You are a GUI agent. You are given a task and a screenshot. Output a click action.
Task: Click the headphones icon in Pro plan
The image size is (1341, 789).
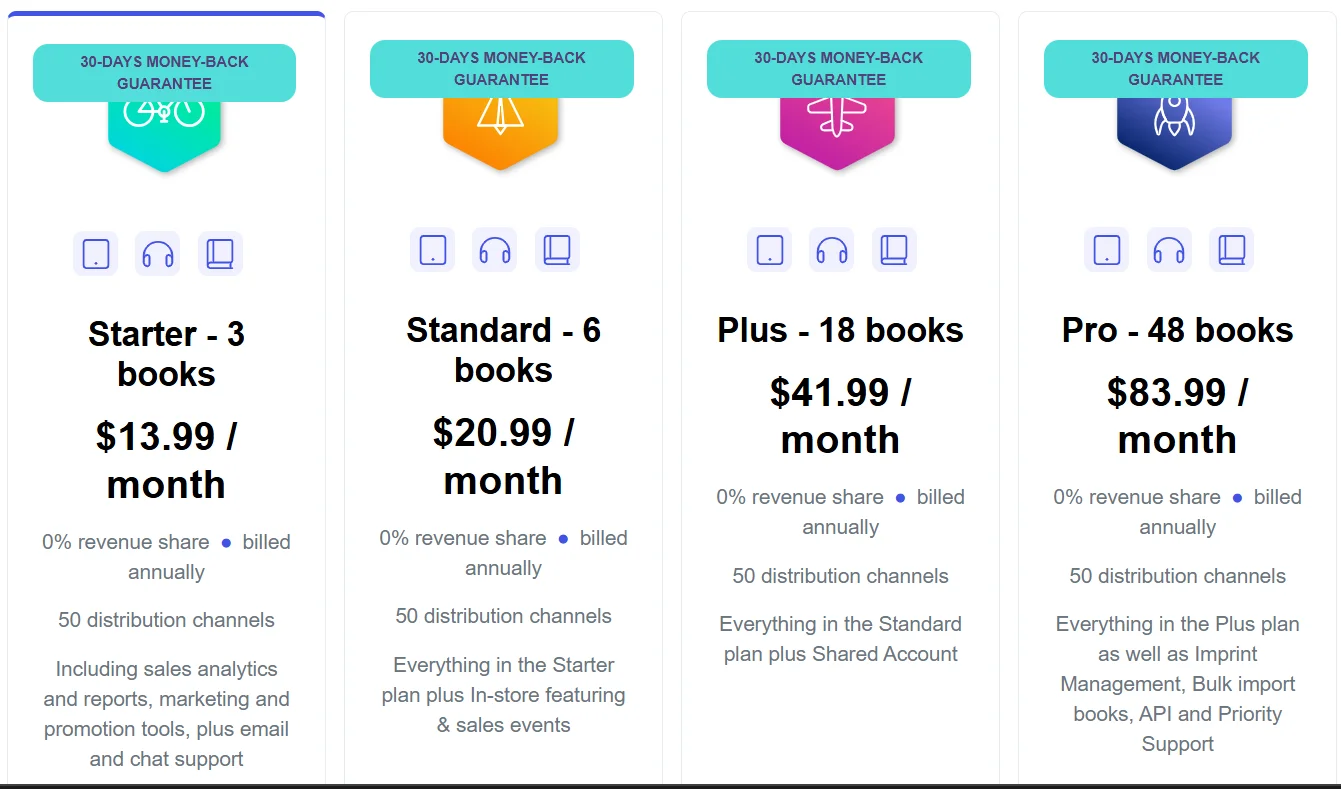(x=1169, y=250)
